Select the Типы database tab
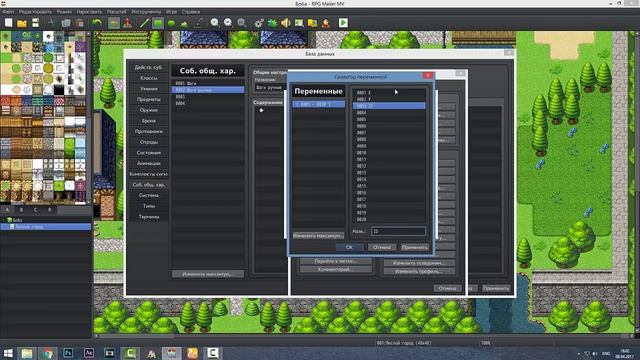640x360 pixels. [x=149, y=206]
